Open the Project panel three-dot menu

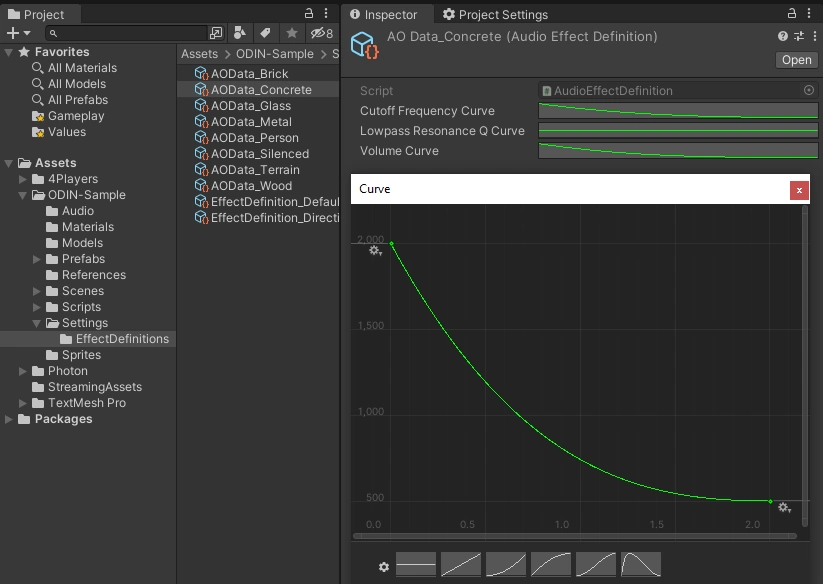click(326, 13)
